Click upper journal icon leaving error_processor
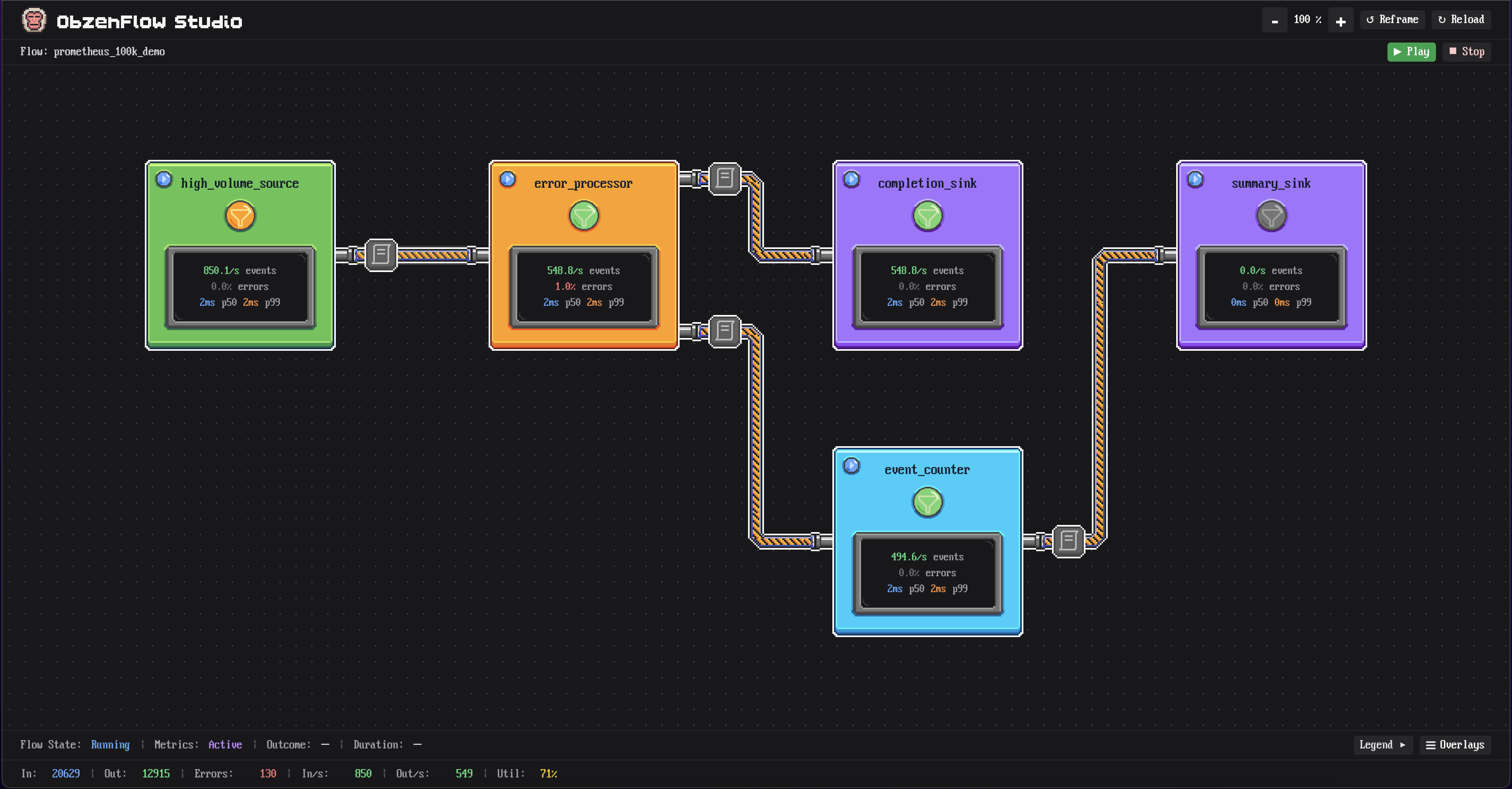 click(x=725, y=178)
